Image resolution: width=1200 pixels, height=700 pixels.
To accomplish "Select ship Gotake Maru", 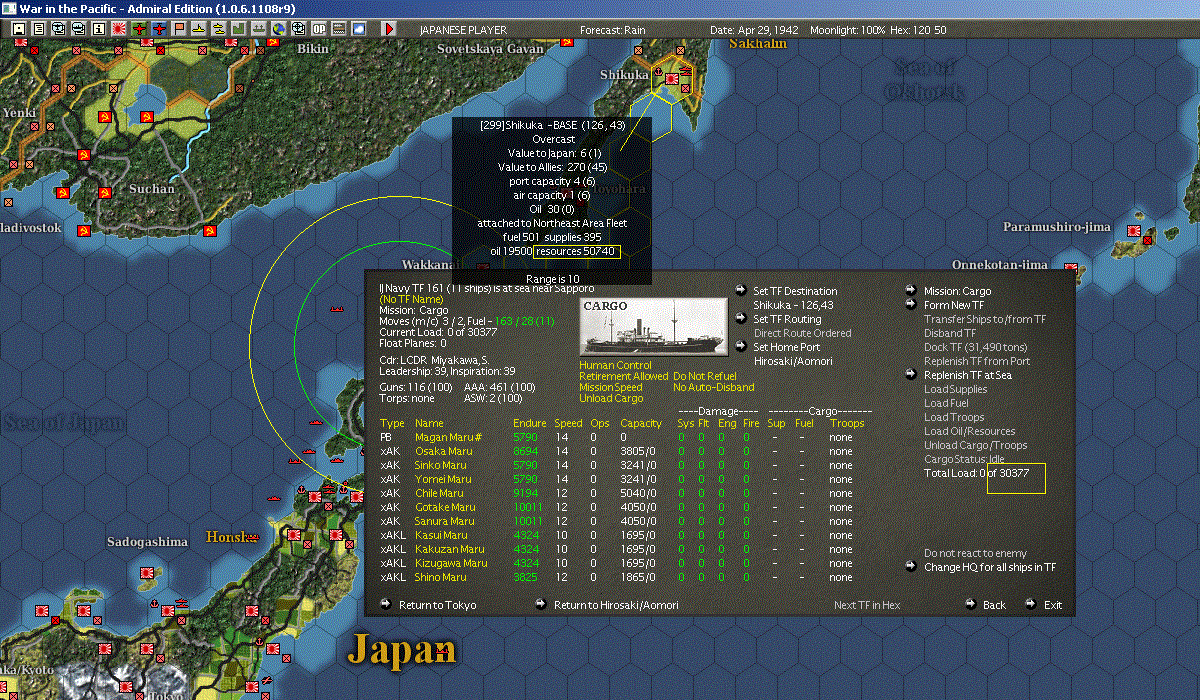I will pos(443,507).
